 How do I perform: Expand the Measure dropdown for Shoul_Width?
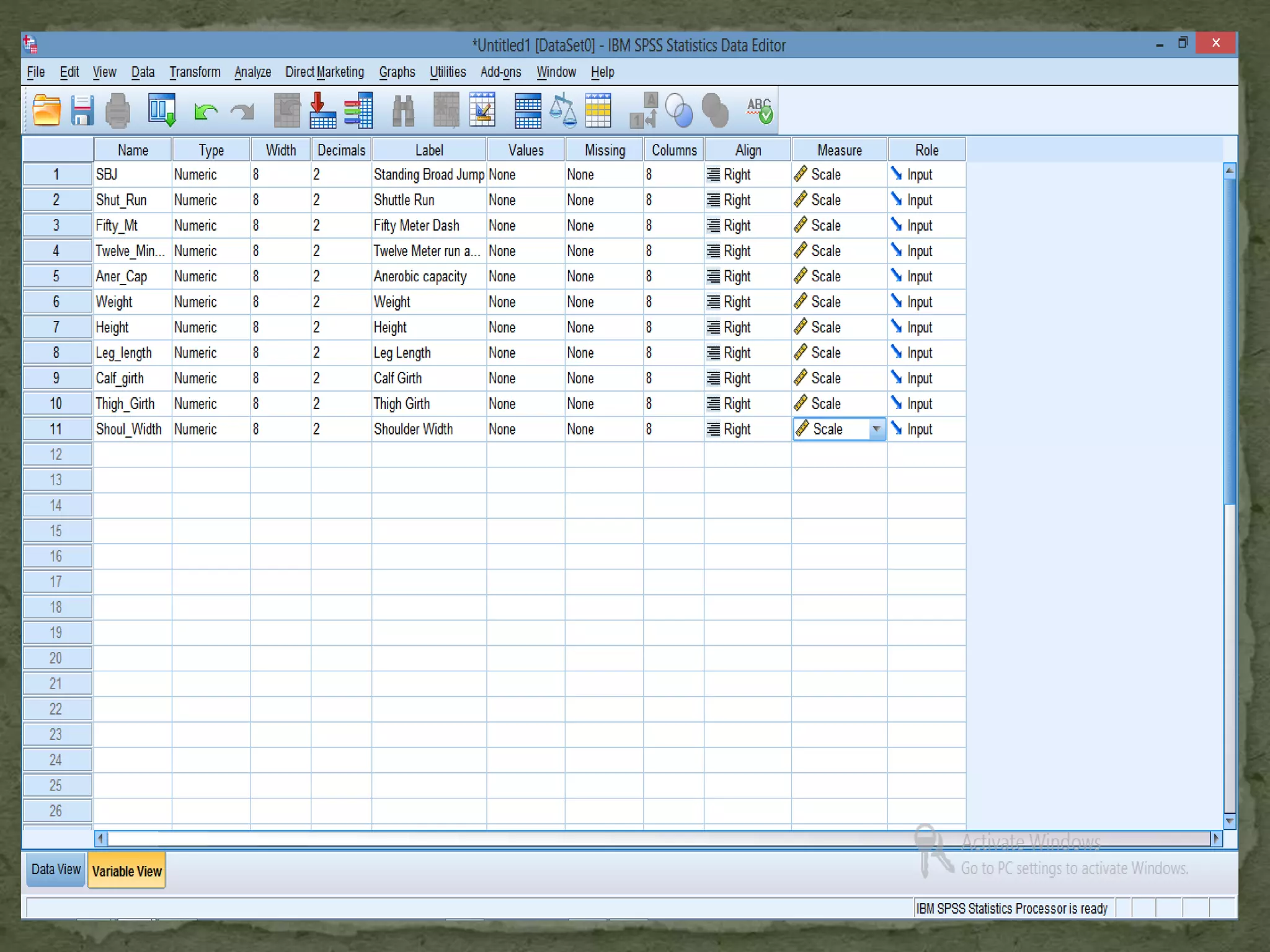(876, 429)
